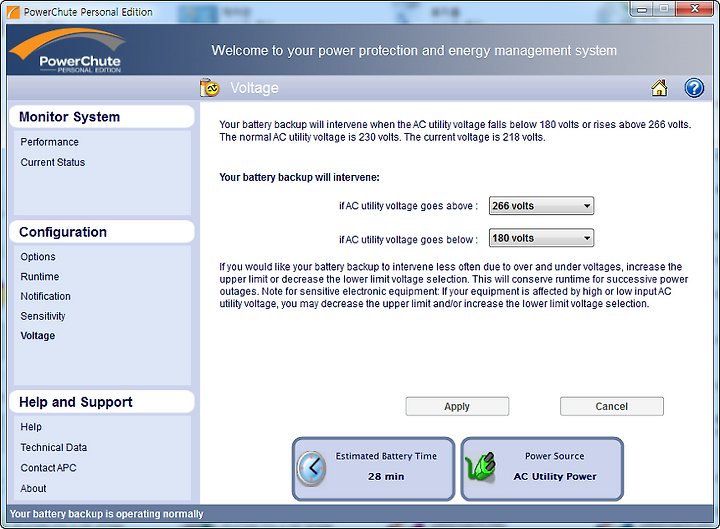
Task: Click the PowerChute title bar app icon
Action: [13, 12]
